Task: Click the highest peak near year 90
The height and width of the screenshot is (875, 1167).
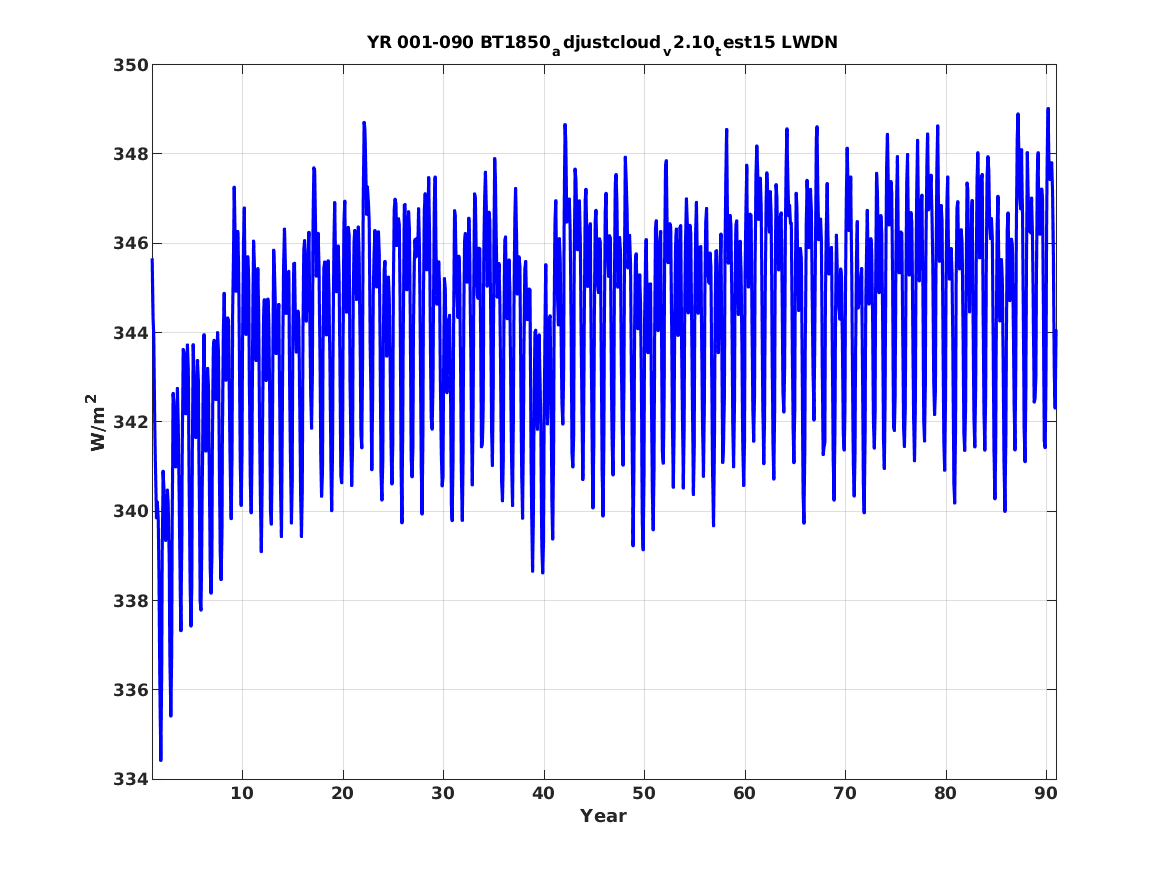Action: tap(1048, 109)
